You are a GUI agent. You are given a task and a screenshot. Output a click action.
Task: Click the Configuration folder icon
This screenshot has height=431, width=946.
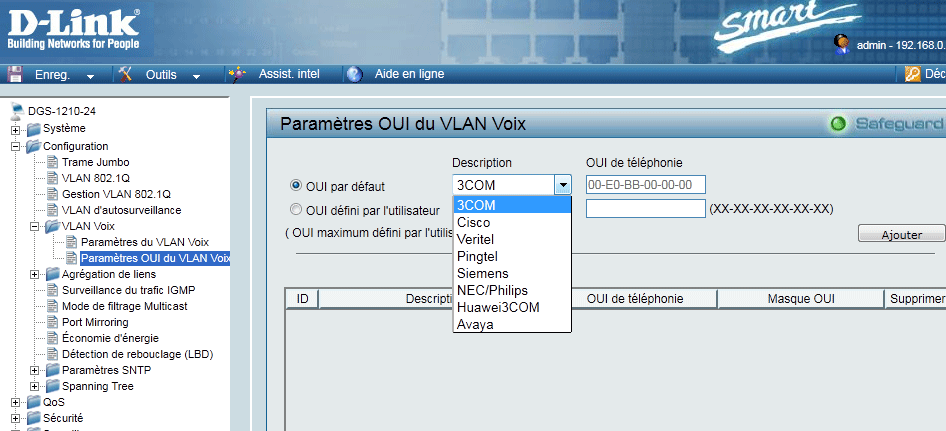pyautogui.click(x=34, y=147)
